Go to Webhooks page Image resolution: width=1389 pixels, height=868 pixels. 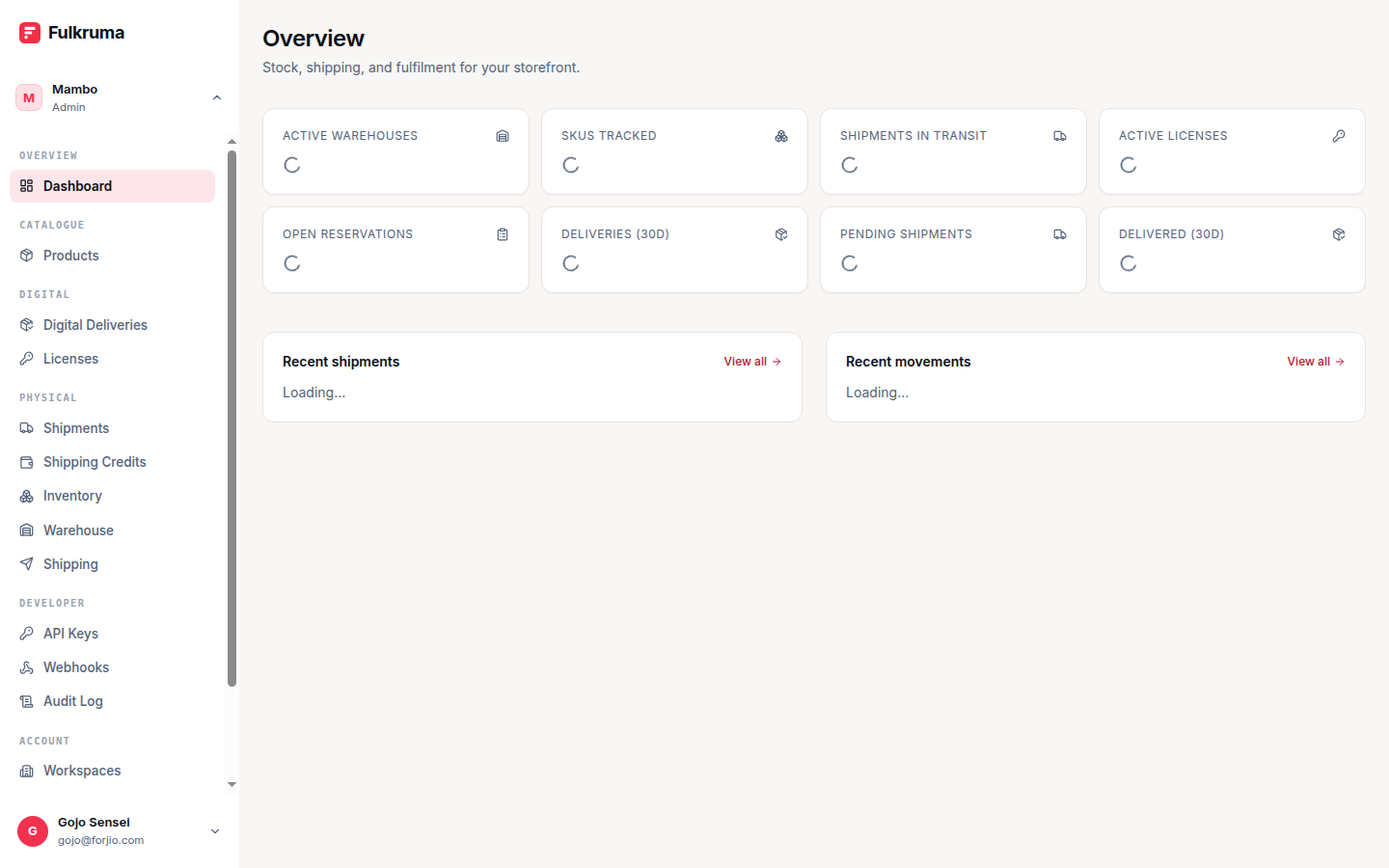[x=112, y=667]
